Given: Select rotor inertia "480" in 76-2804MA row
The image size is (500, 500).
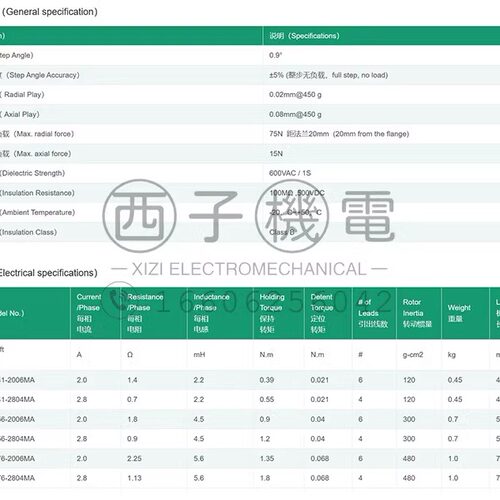Looking at the screenshot, I should tap(409, 478).
